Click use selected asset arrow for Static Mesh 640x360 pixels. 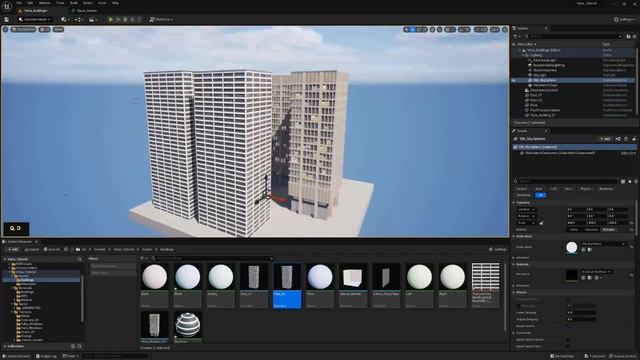pyautogui.click(x=583, y=249)
